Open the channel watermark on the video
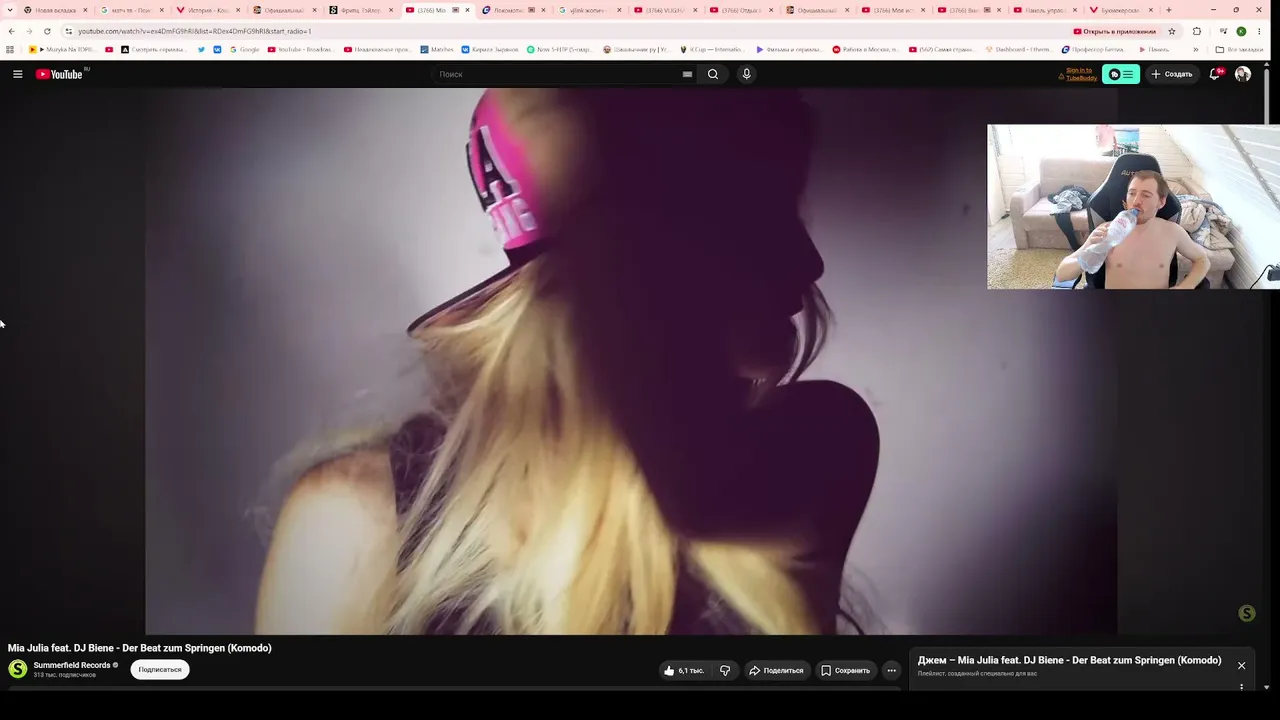 (x=1246, y=613)
